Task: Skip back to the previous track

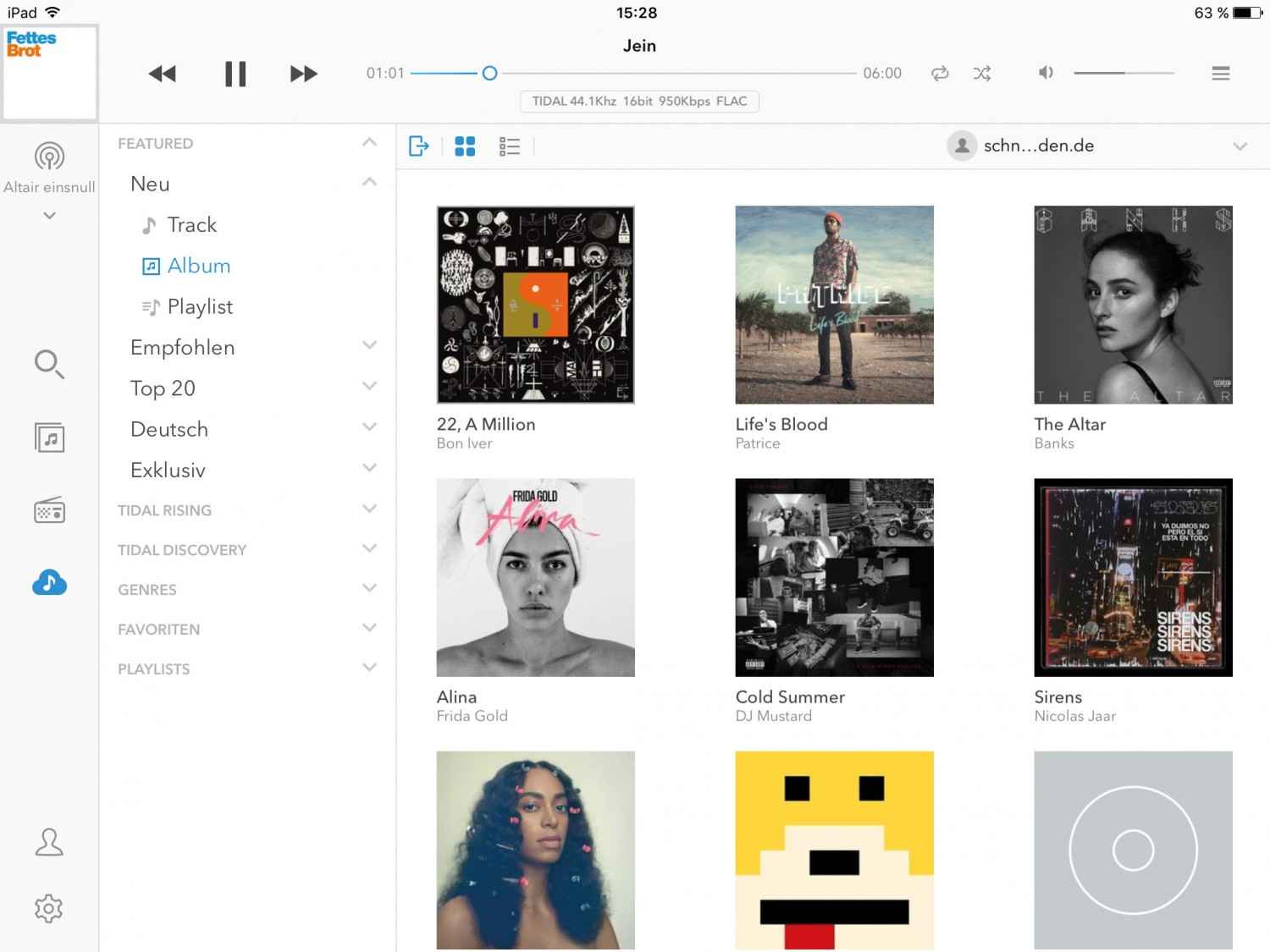Action: pyautogui.click(x=162, y=74)
